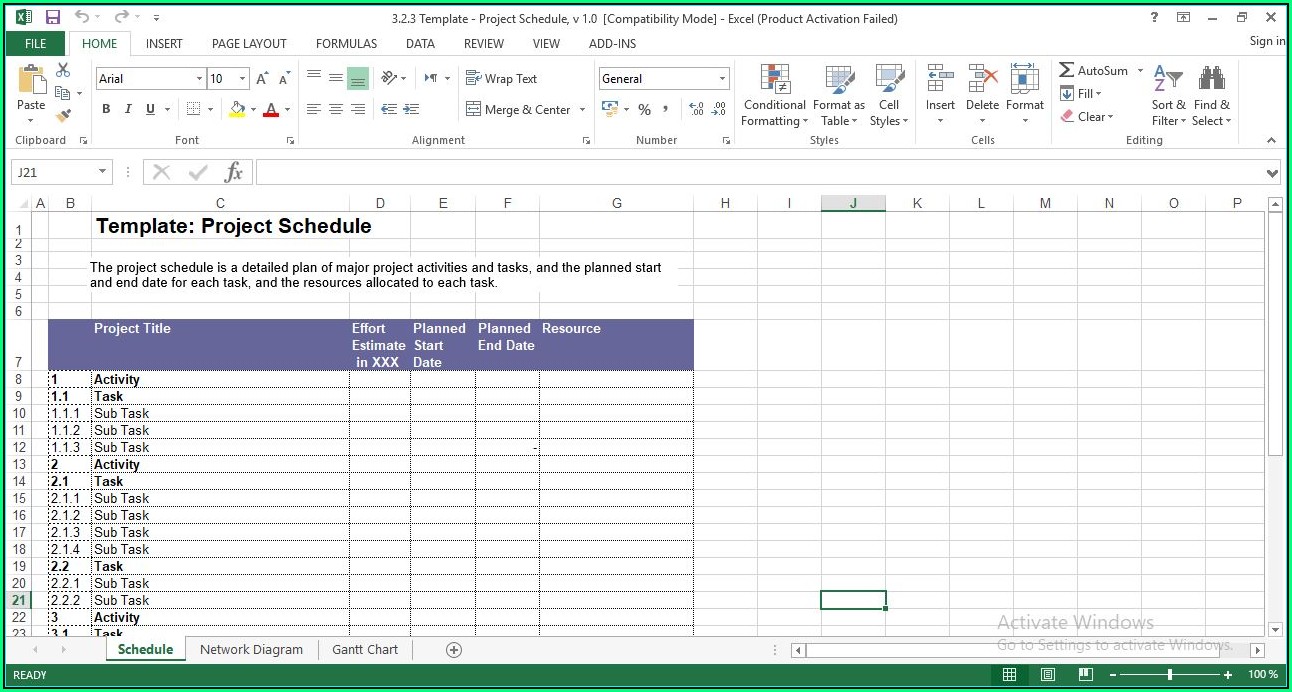Click the Merge & Center button
Viewport: 1292px width, 692px height.
point(518,110)
